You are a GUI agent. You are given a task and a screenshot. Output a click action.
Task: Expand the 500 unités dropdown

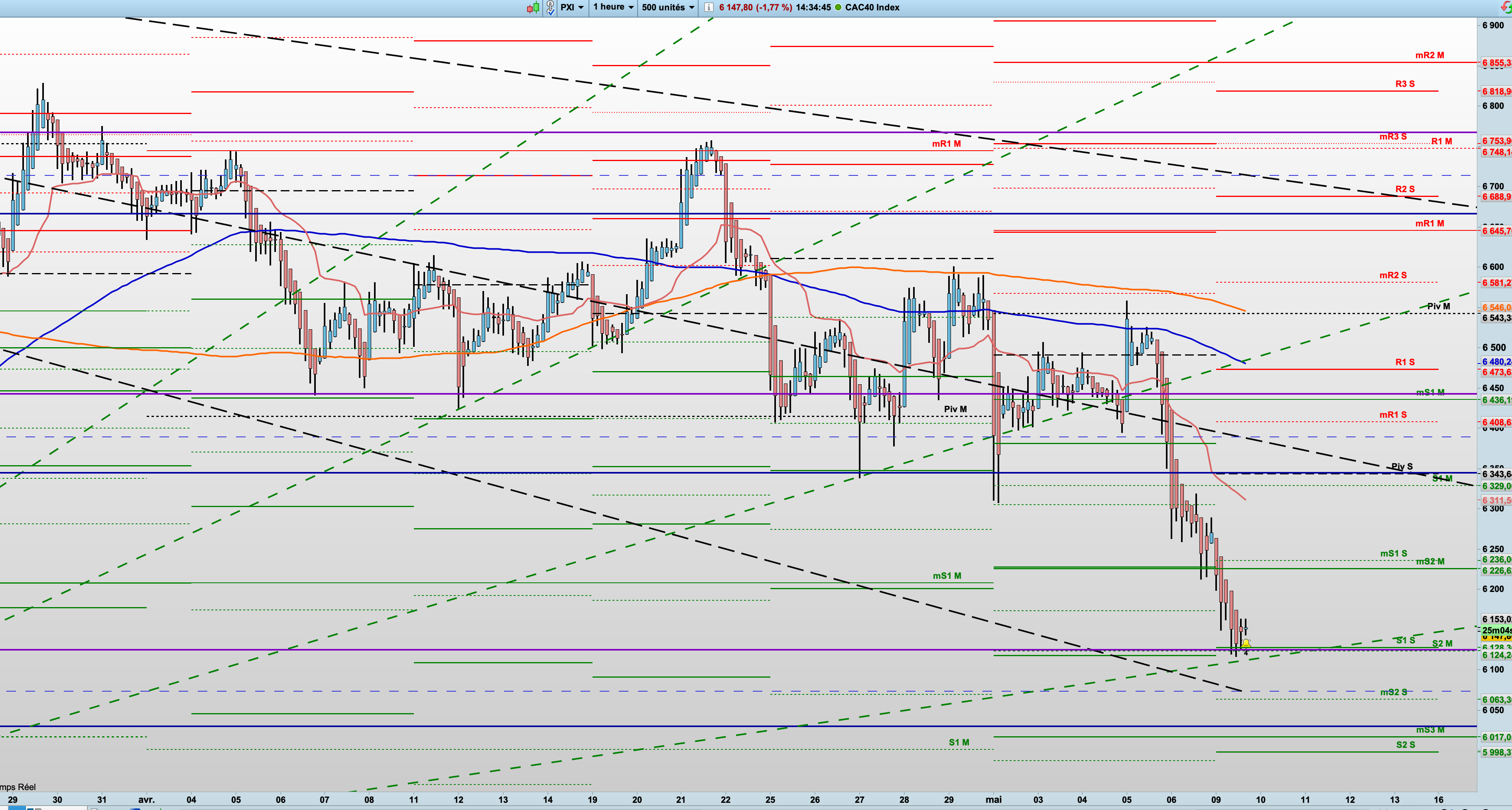668,8
